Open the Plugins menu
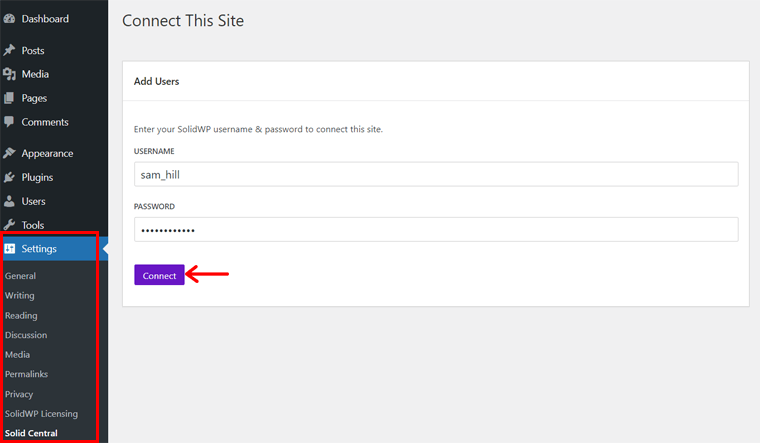The height and width of the screenshot is (443, 760). point(37,177)
